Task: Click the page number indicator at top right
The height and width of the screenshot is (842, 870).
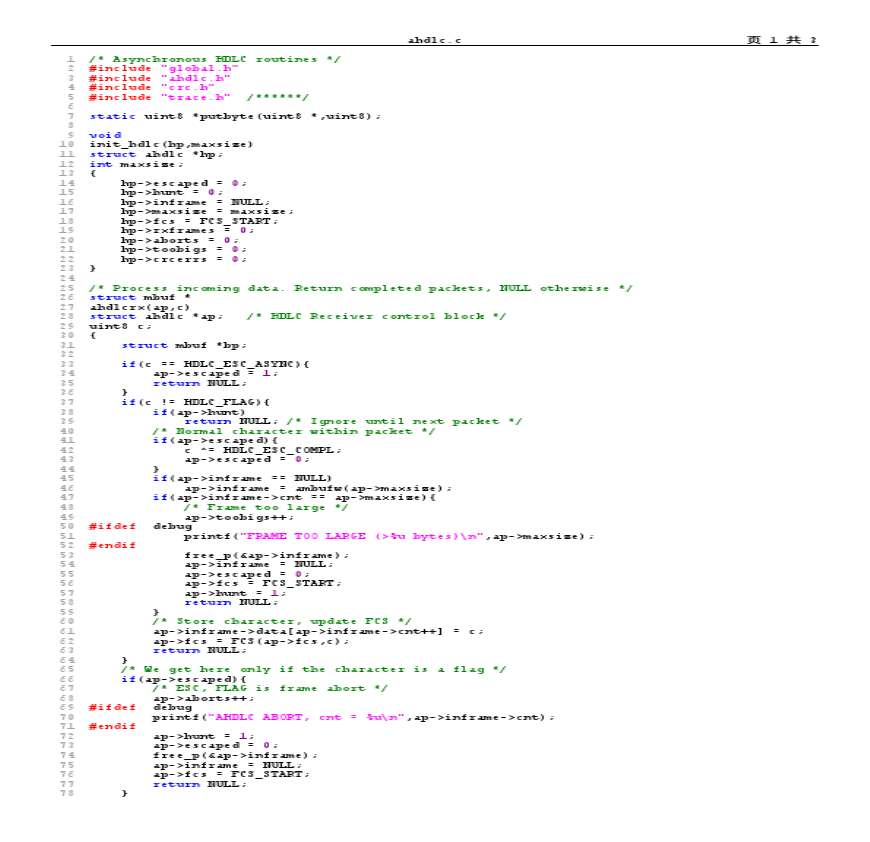Action: click(x=781, y=40)
